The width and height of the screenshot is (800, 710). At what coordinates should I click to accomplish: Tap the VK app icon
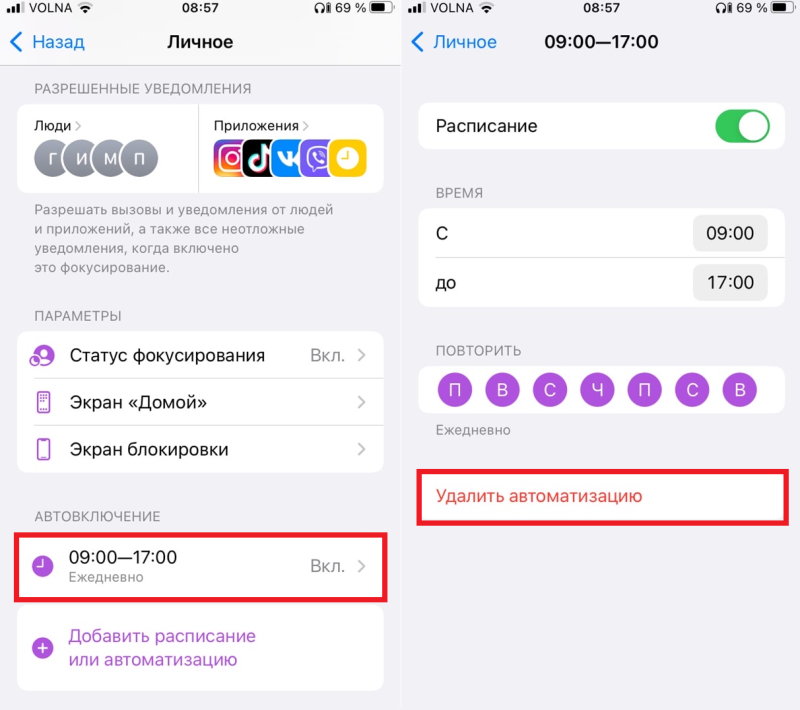coord(287,159)
